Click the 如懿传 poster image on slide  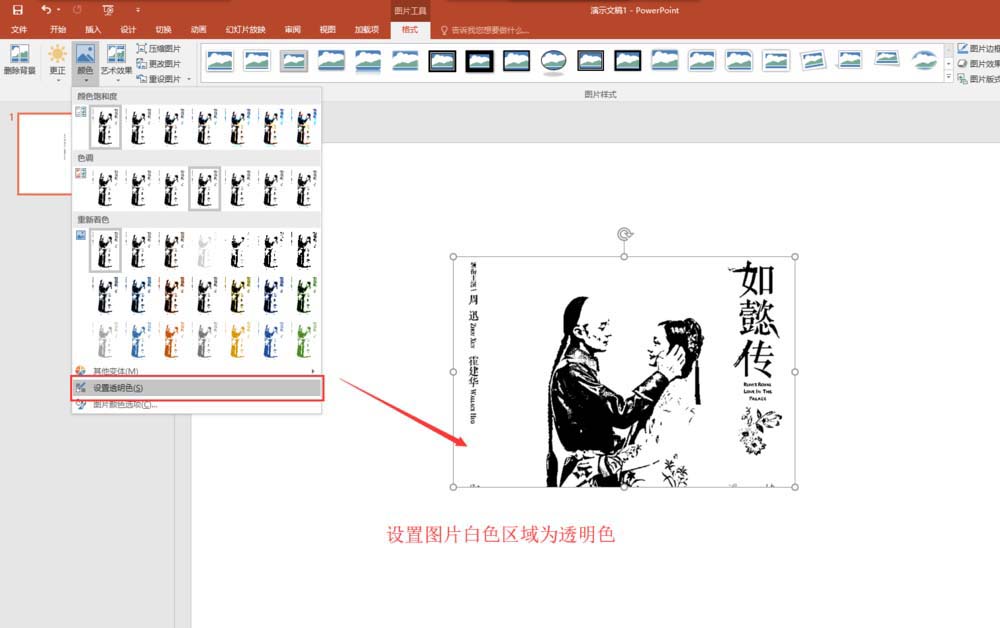[x=624, y=372]
